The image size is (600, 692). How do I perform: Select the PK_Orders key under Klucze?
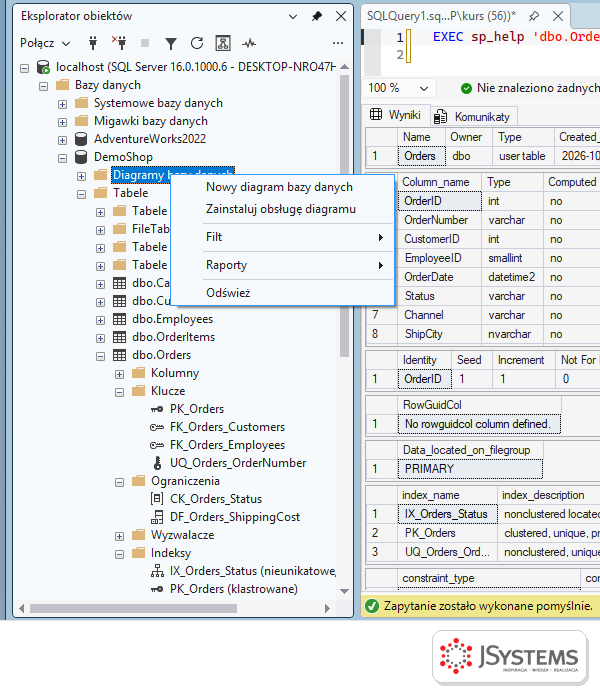197,409
